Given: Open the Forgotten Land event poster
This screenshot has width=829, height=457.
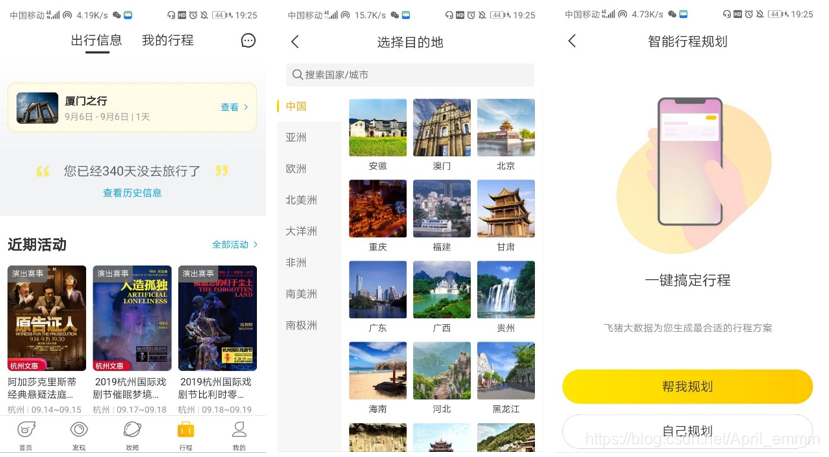Looking at the screenshot, I should pos(217,318).
